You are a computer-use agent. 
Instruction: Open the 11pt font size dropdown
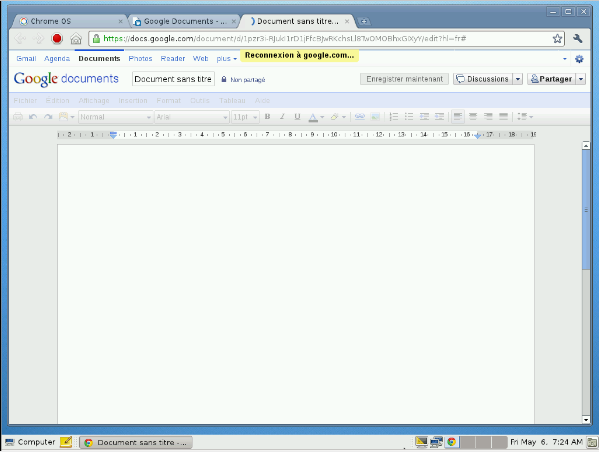click(x=245, y=117)
